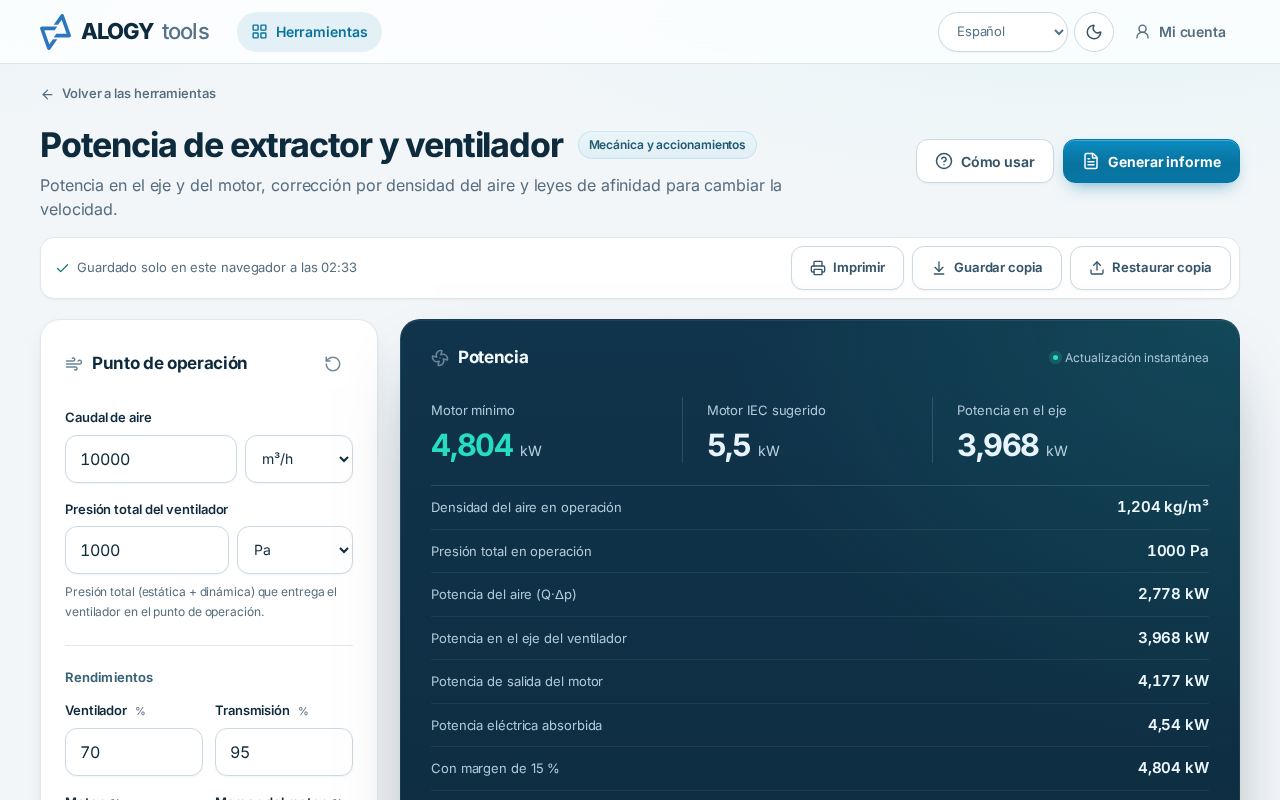Click the Potencia en el eje value 3,968
Image resolution: width=1280 pixels, height=800 pixels.
pos(998,445)
